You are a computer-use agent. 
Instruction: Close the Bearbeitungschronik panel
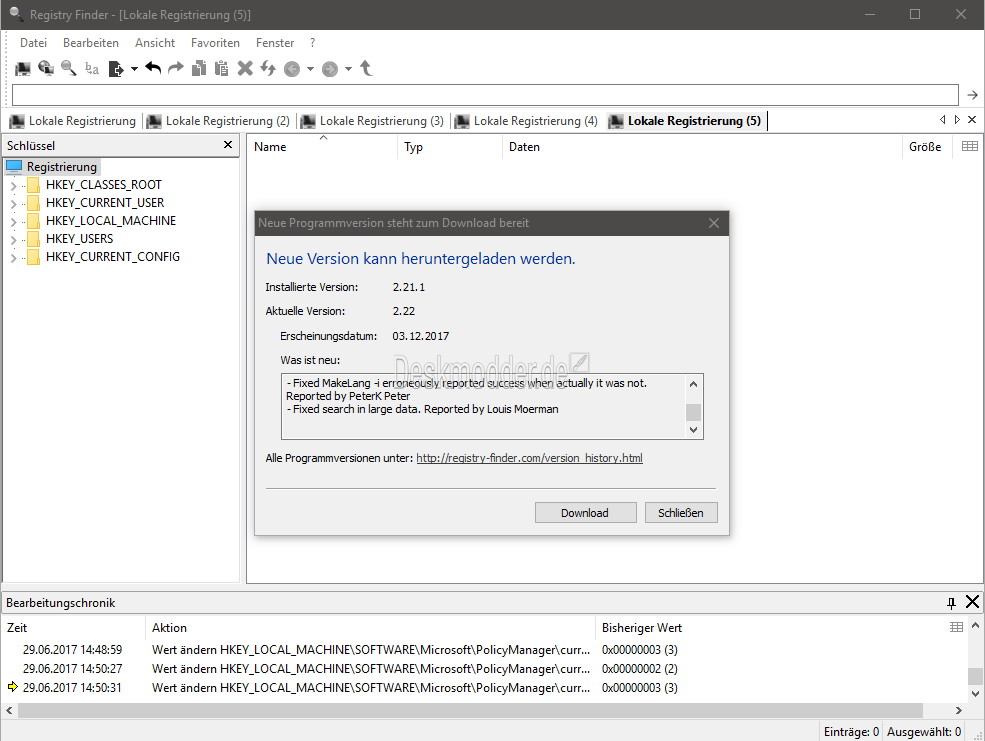coord(972,602)
